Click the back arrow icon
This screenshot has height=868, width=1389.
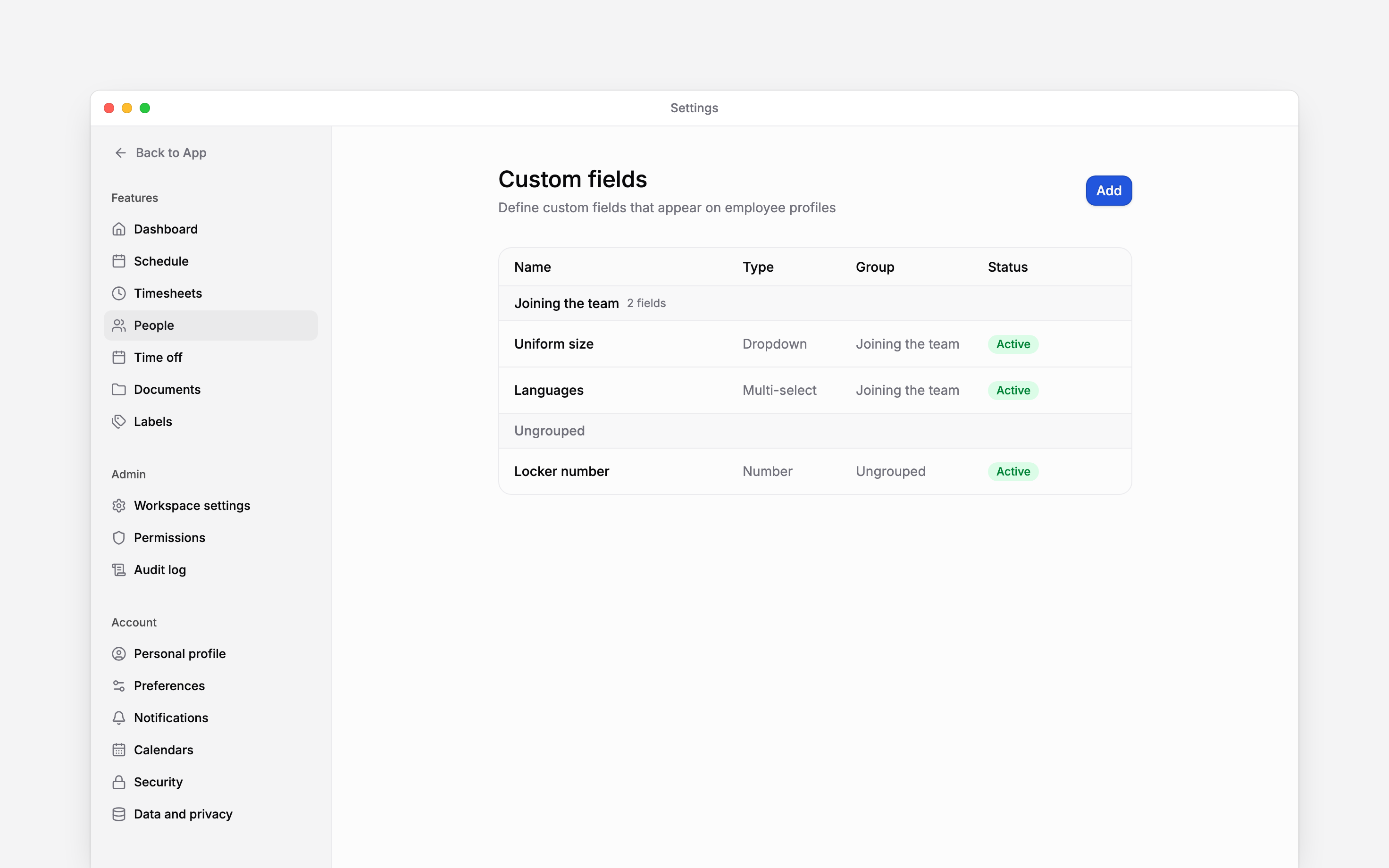[120, 153]
